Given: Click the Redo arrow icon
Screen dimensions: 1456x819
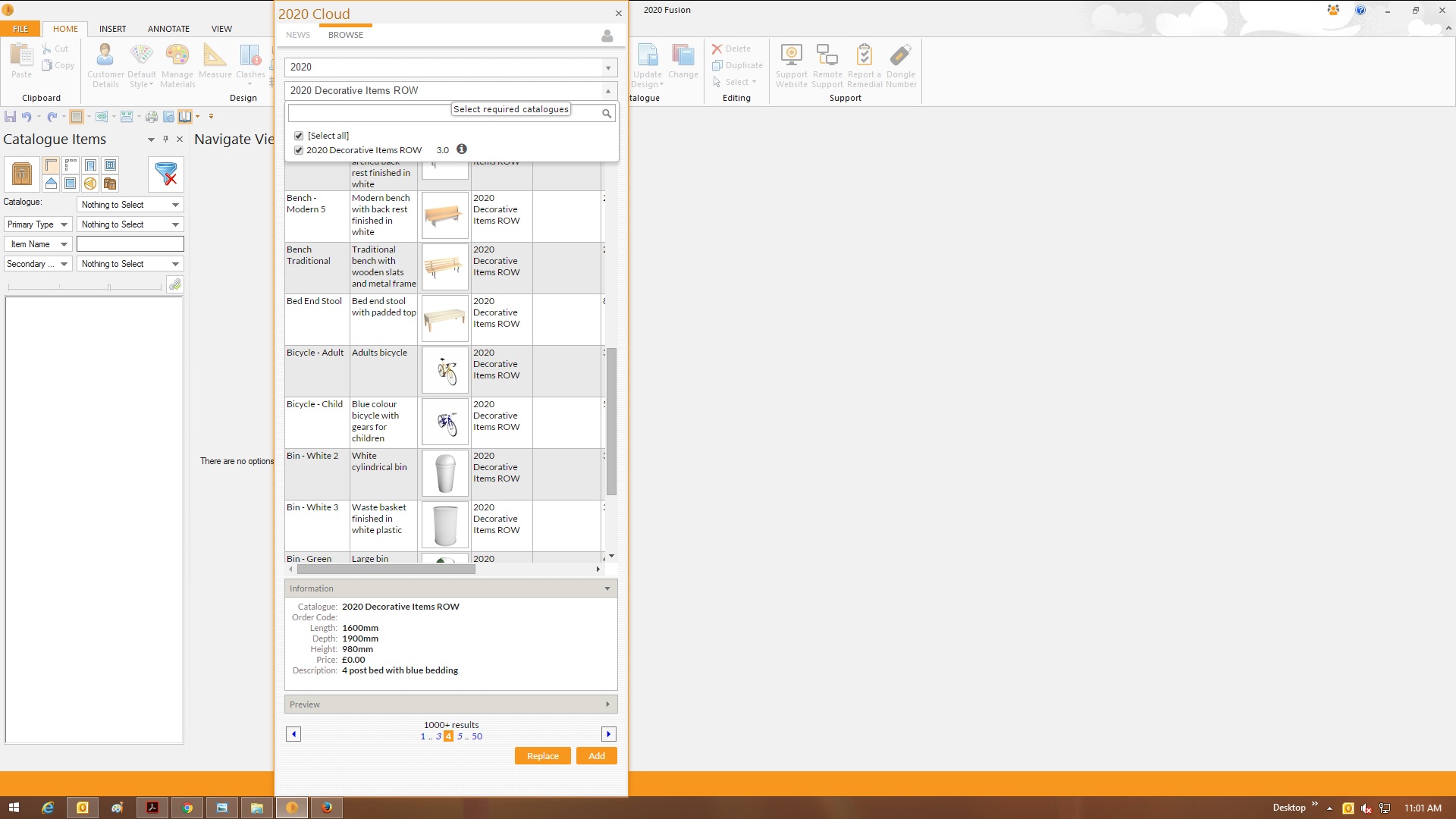Looking at the screenshot, I should coord(52,116).
